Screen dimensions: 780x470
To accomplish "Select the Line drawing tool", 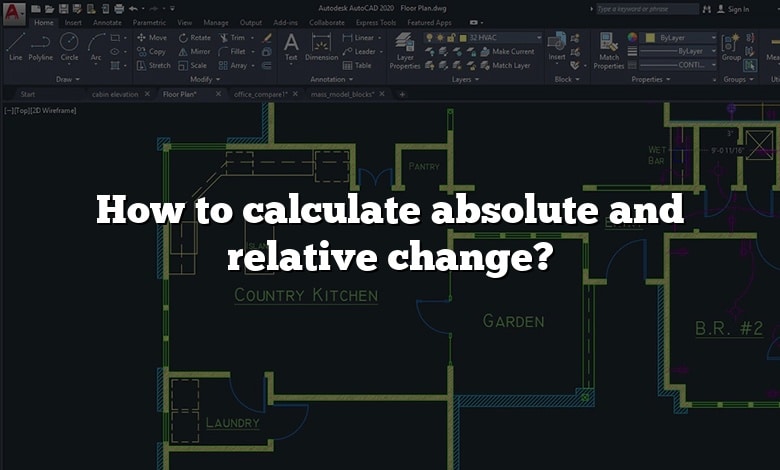I will coord(15,47).
